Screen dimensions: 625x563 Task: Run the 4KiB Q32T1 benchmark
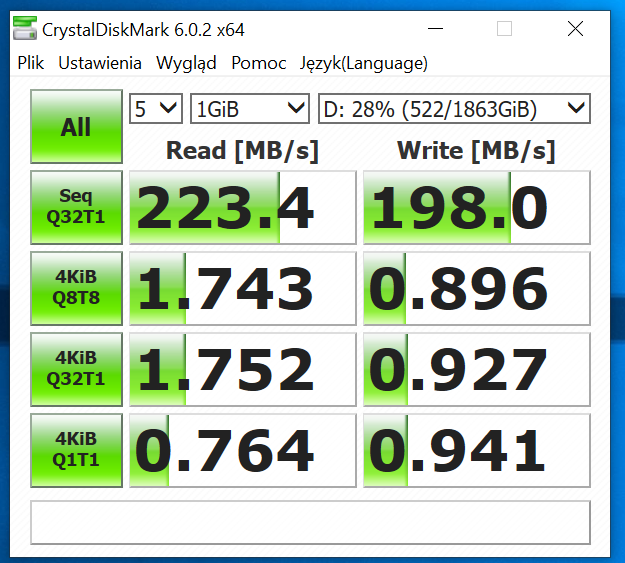76,369
